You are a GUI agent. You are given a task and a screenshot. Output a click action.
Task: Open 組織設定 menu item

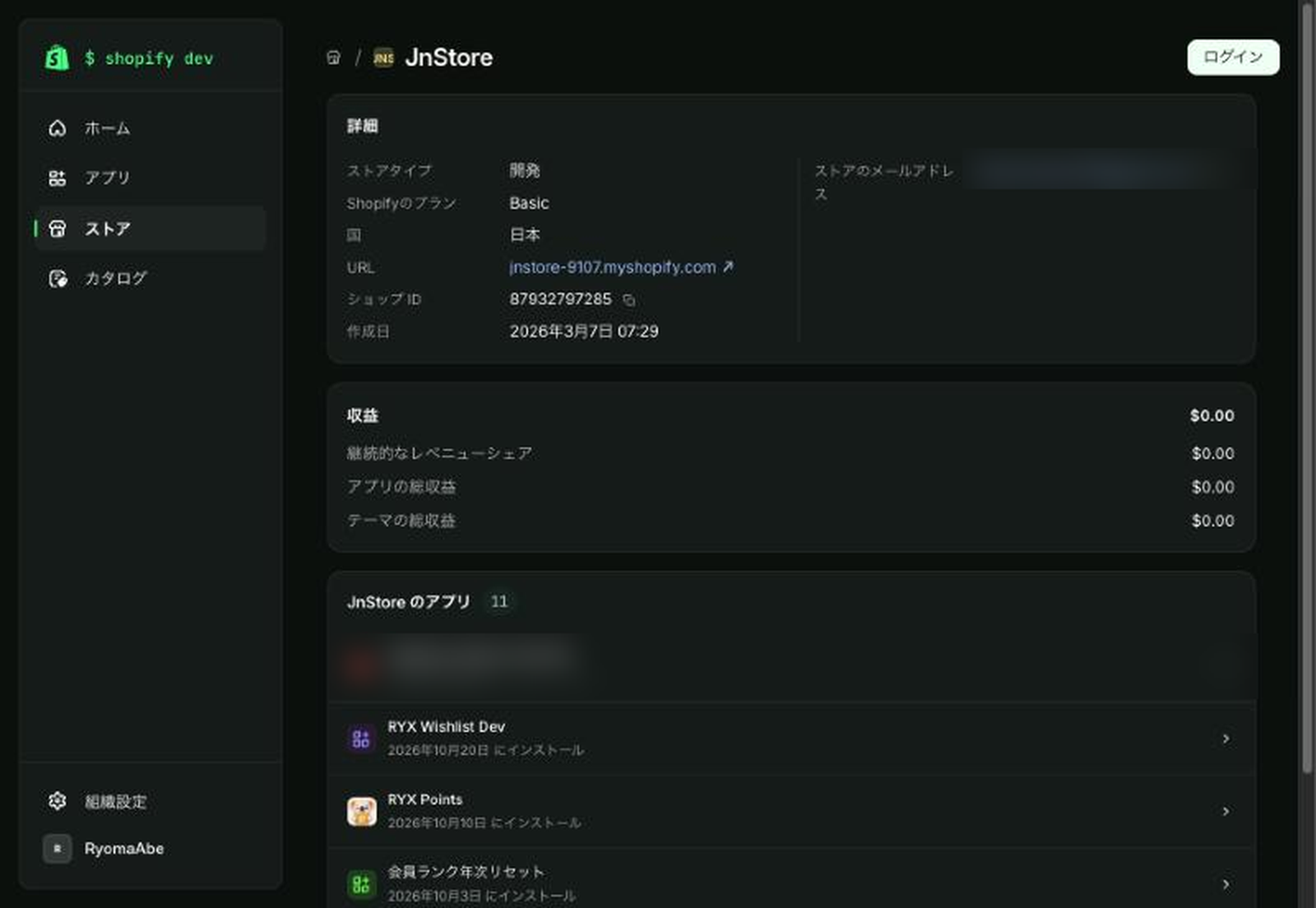click(150, 801)
